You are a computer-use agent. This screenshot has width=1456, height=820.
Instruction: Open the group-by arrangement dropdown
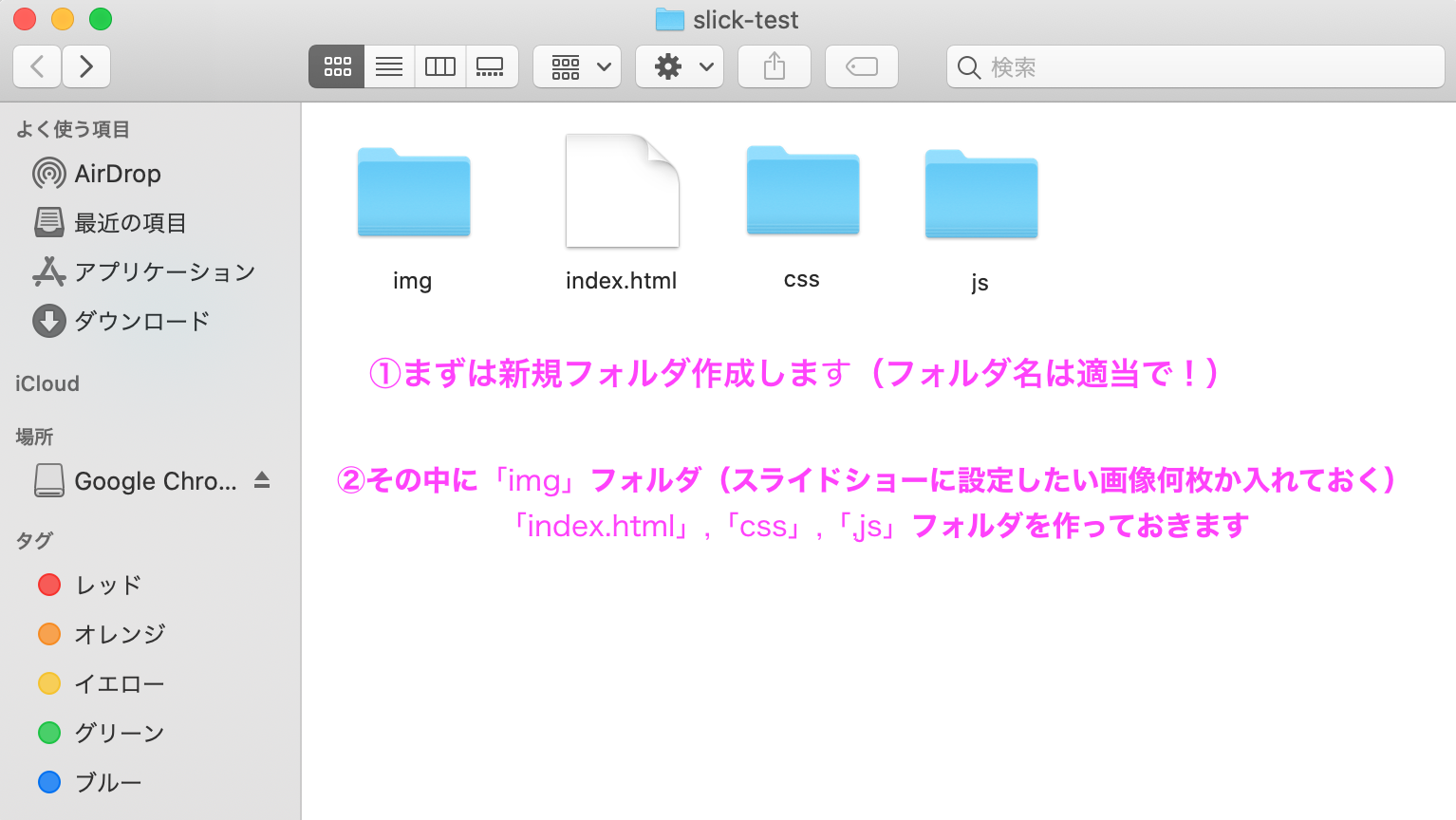click(577, 66)
